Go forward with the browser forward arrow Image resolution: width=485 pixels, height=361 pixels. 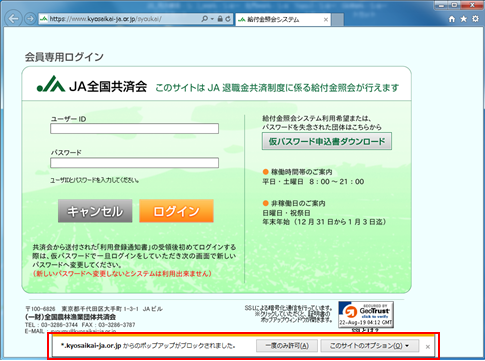tap(30, 19)
